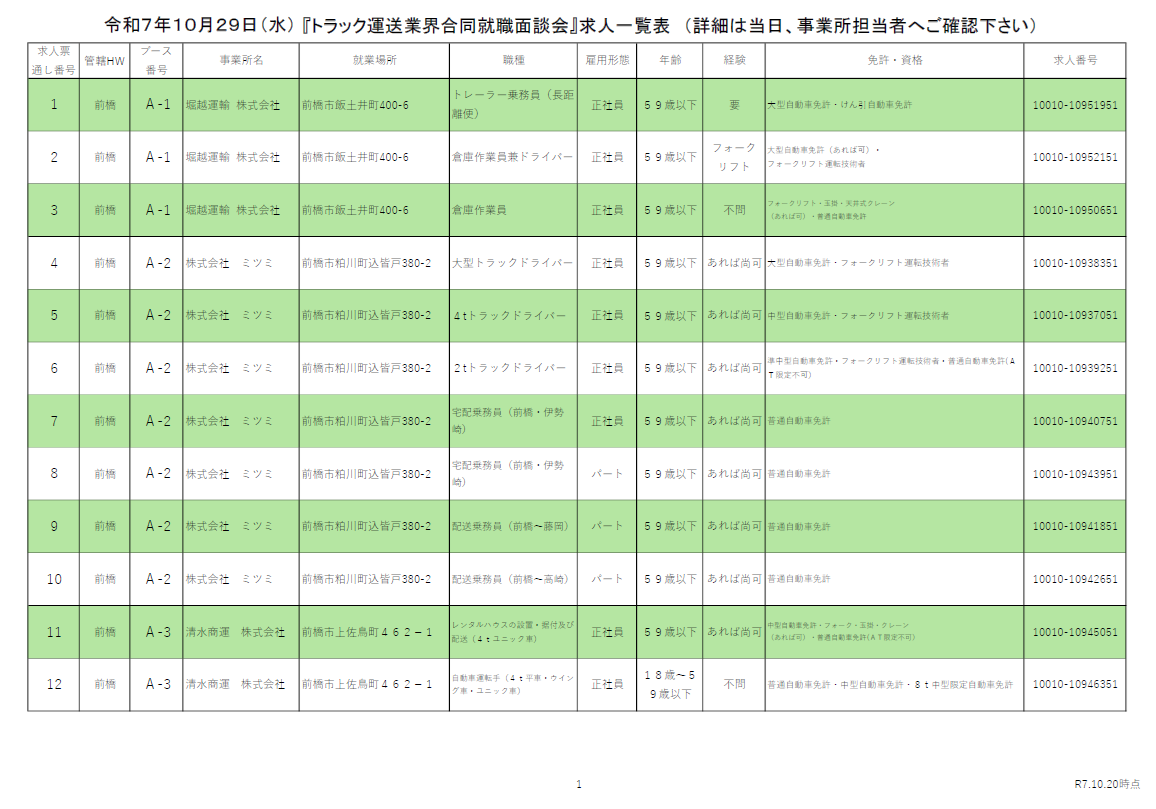Click the page number 1 at the bottom
This screenshot has width=1156, height=809.
[578, 785]
